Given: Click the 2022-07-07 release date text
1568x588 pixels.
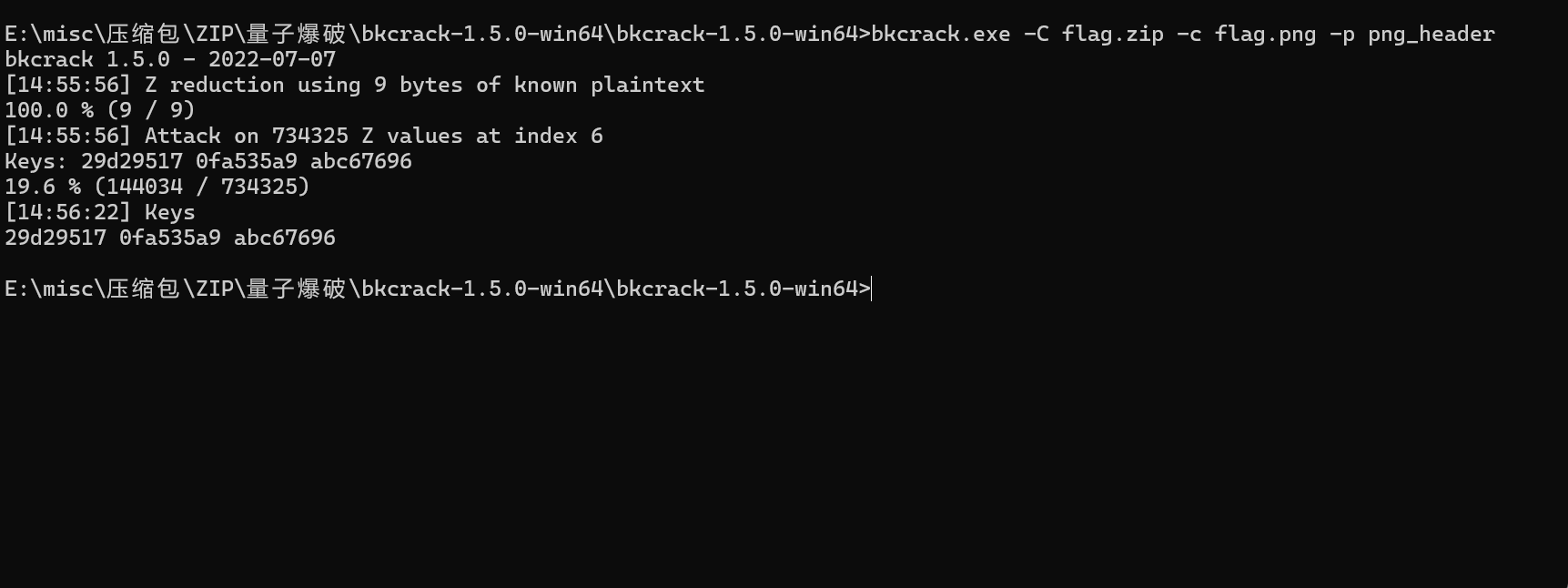Looking at the screenshot, I should pos(272,59).
